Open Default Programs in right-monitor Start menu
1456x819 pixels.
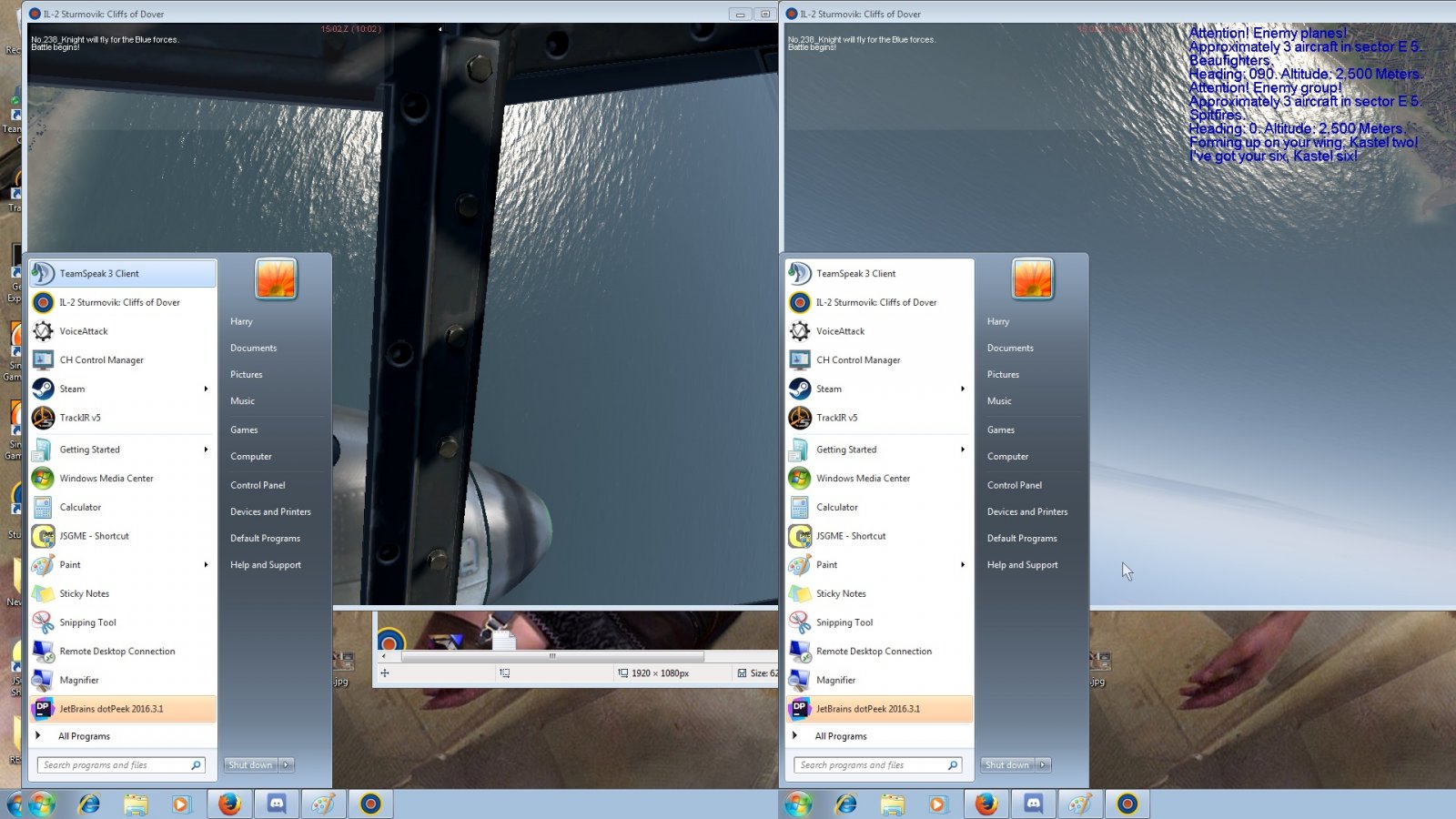point(1022,538)
